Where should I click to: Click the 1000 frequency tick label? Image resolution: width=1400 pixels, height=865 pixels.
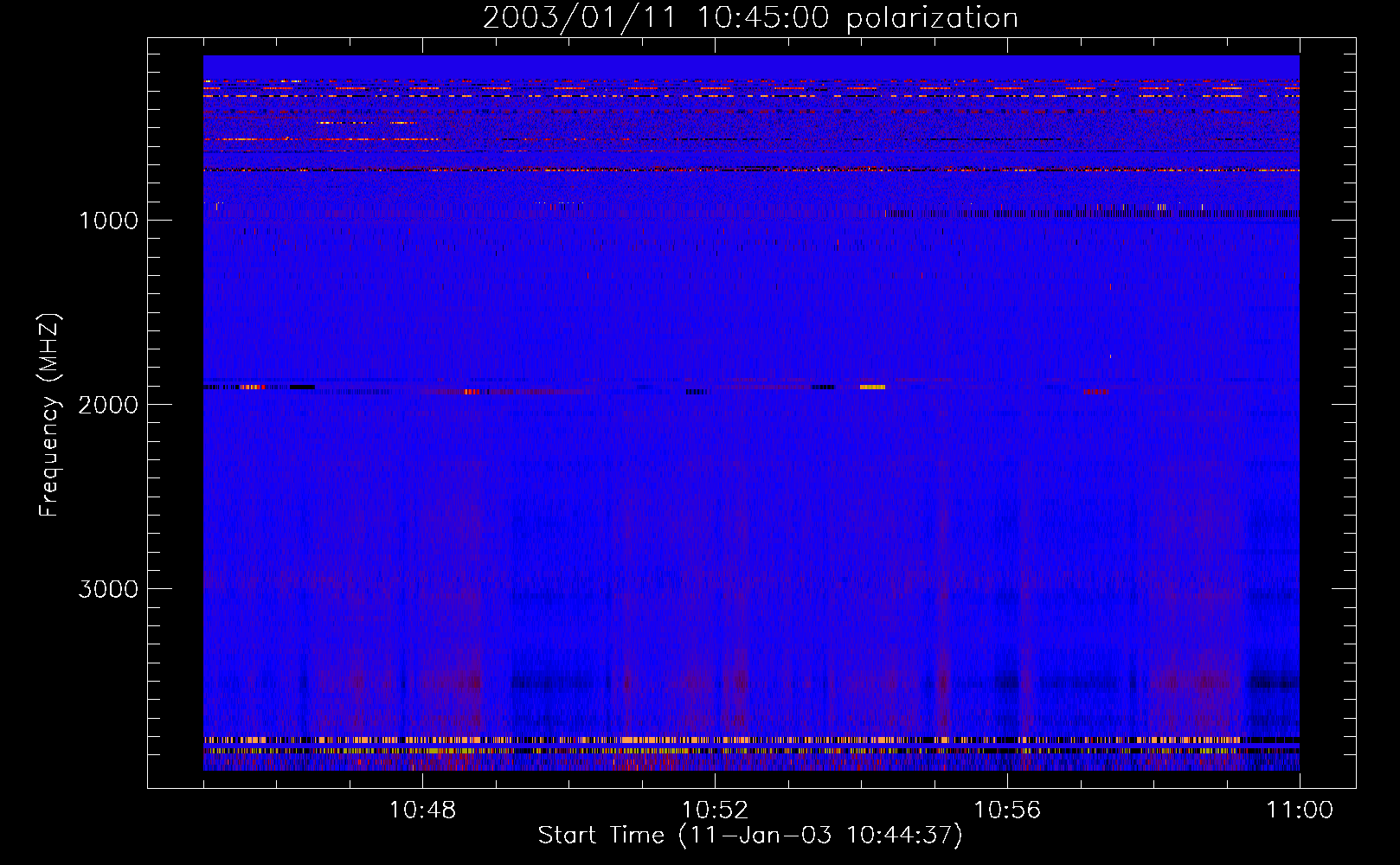click(x=108, y=221)
